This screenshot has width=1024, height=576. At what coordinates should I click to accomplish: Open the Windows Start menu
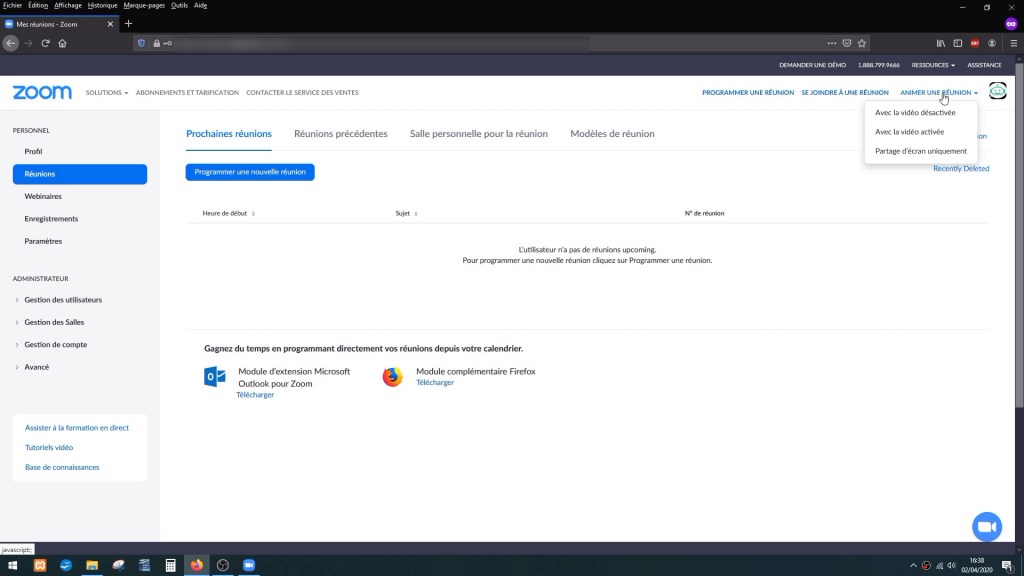[12, 565]
